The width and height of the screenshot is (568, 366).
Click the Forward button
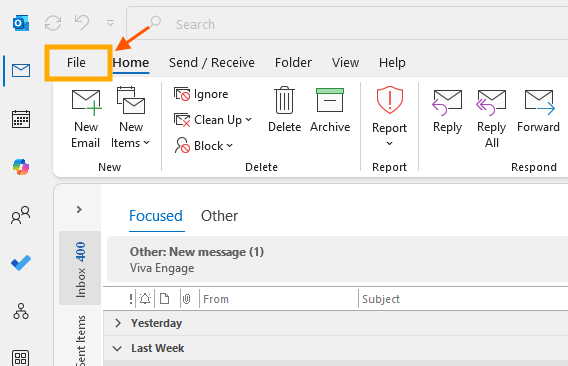539,111
